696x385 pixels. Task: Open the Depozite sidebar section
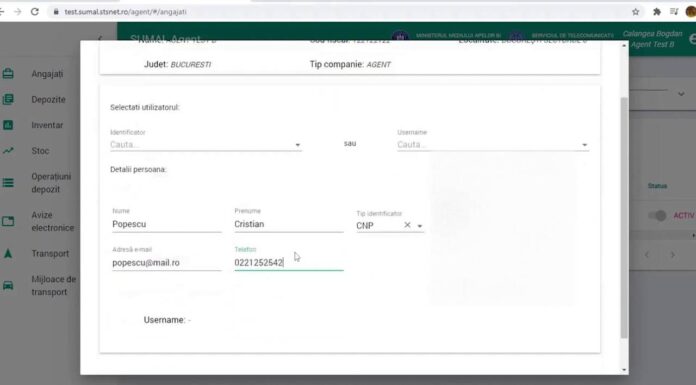[x=48, y=99]
